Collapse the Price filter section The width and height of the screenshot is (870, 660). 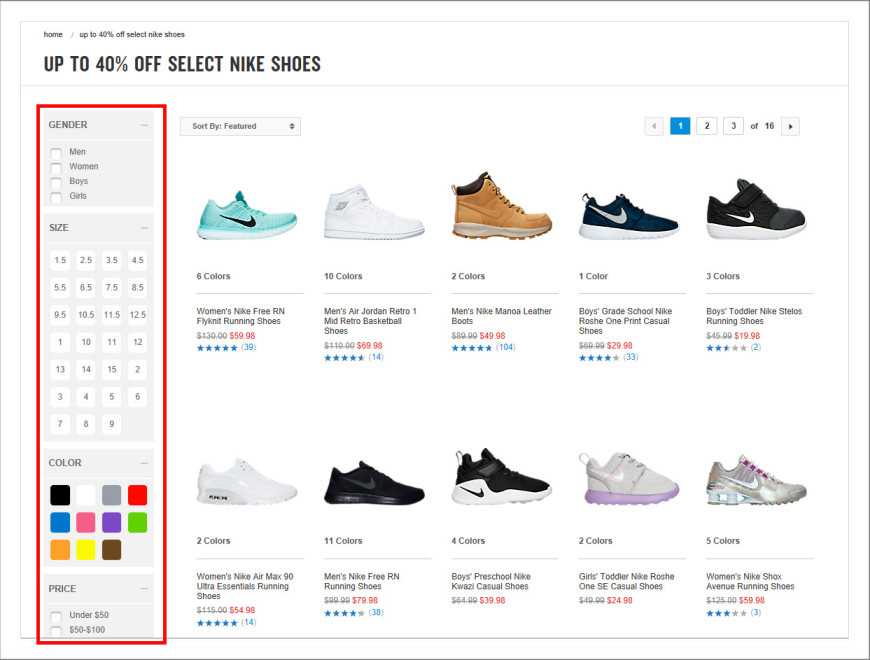click(x=144, y=588)
